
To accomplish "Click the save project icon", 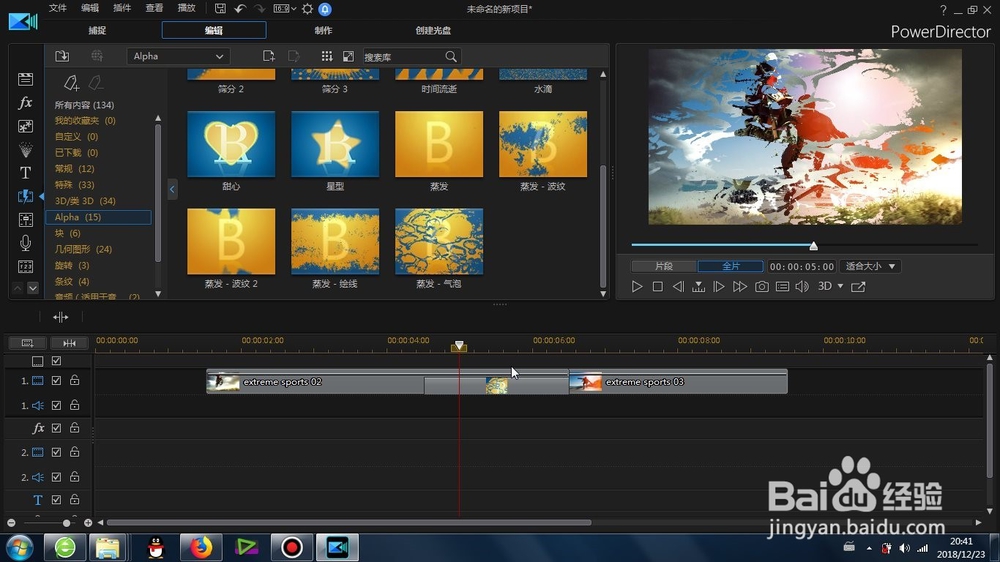I will click(220, 9).
